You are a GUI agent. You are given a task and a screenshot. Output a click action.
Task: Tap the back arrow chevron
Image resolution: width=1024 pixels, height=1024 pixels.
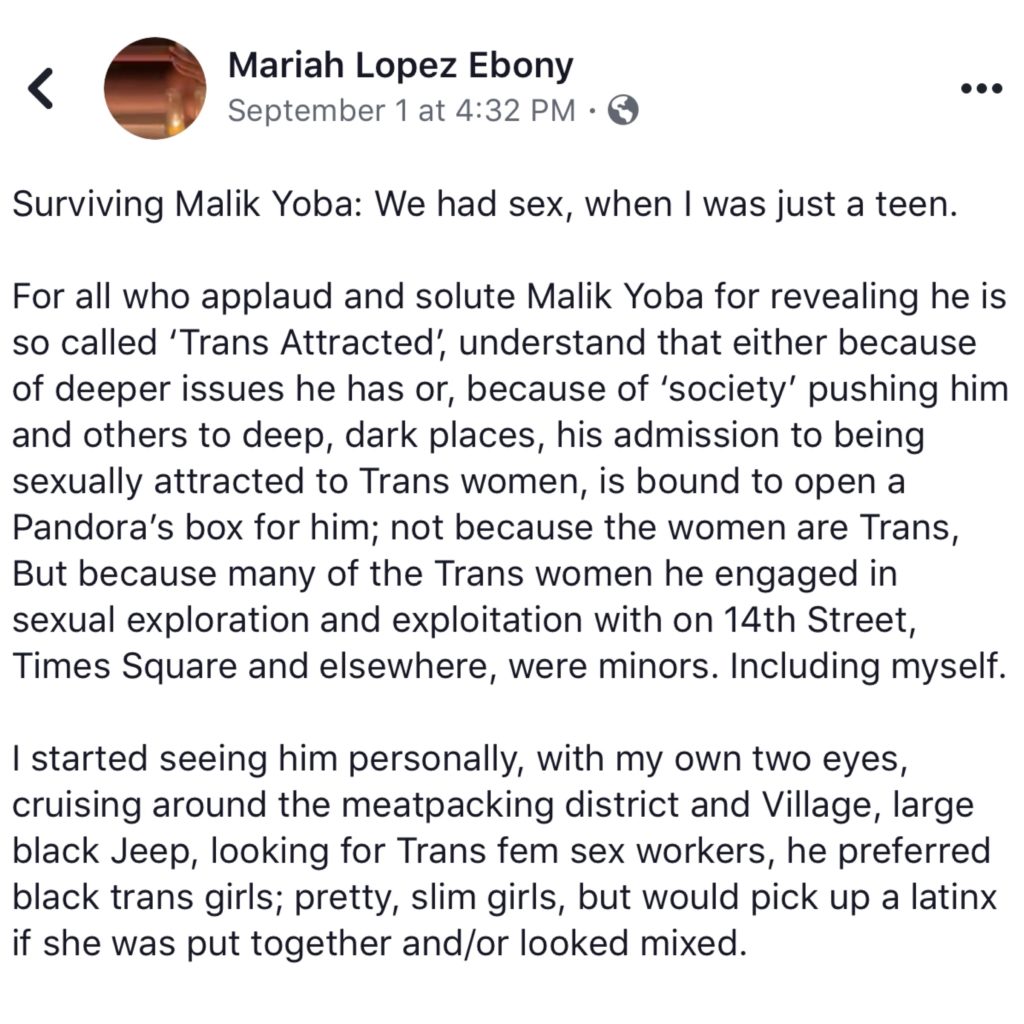click(41, 89)
